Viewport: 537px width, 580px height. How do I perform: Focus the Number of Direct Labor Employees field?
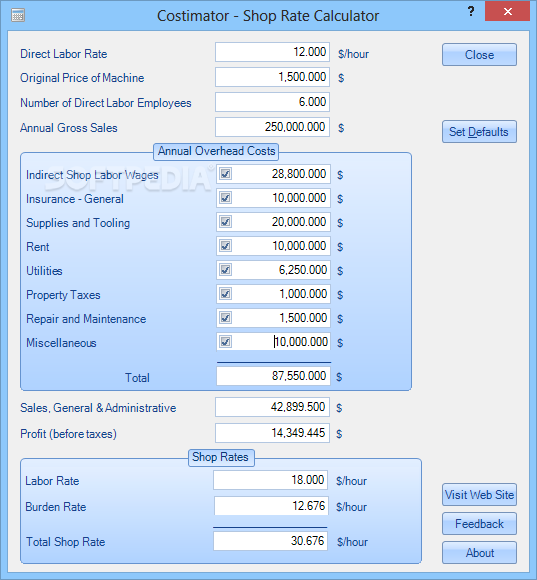coord(272,102)
